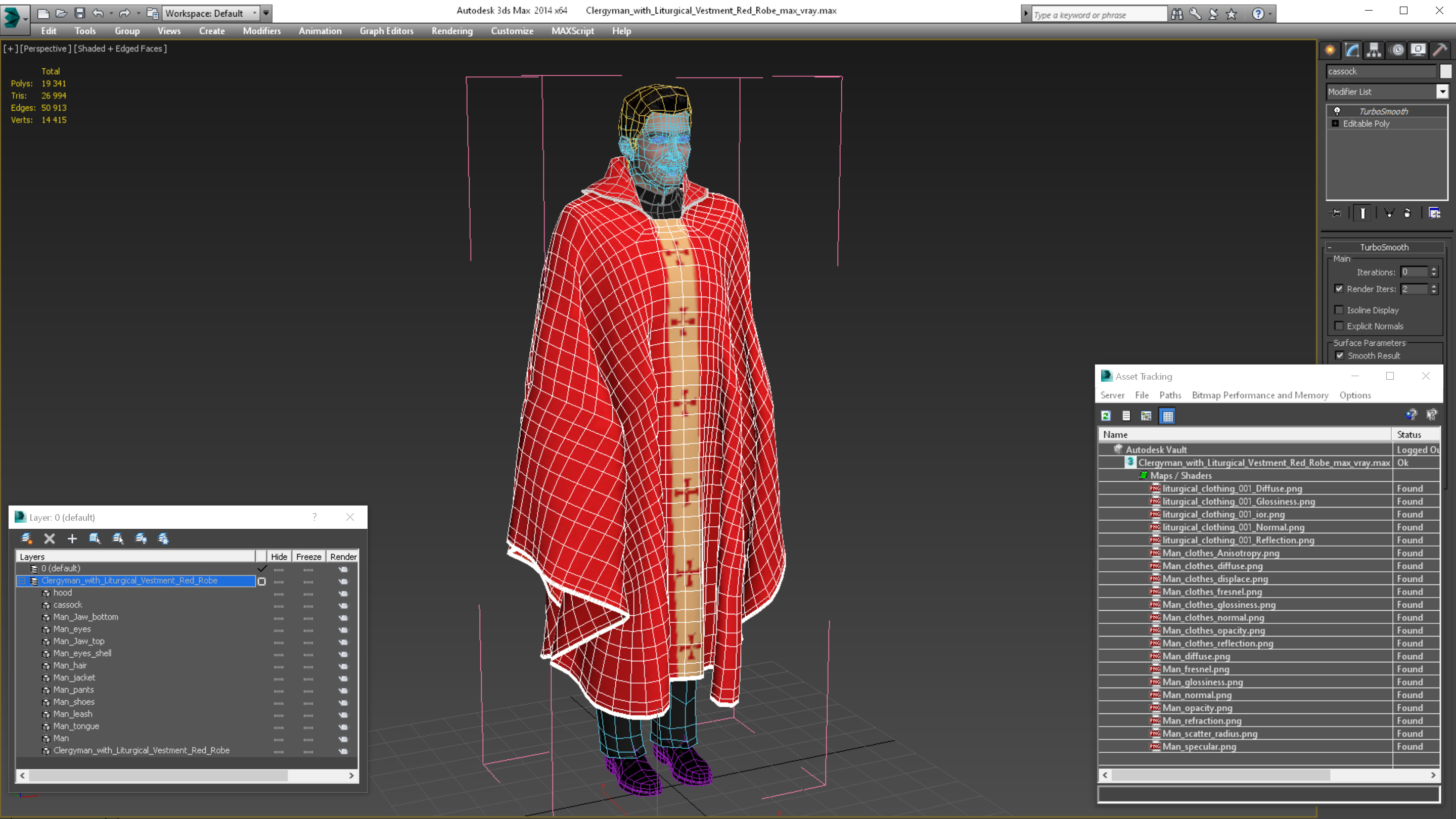Open the Workspace Default dropdown

point(255,13)
